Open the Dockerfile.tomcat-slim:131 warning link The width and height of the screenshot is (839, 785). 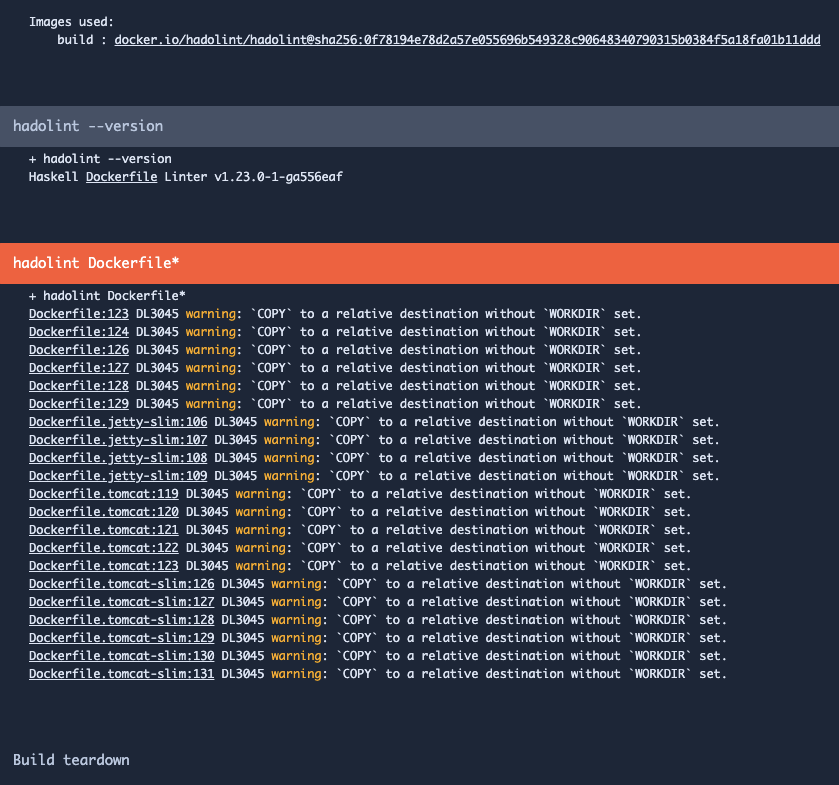click(121, 673)
